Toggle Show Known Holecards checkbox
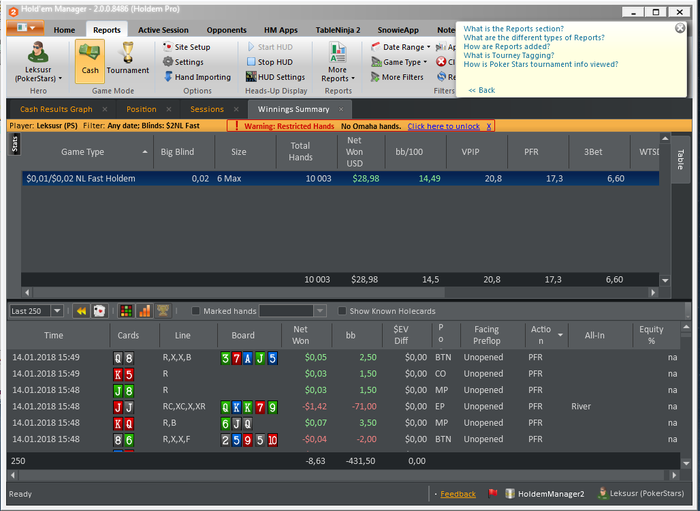Viewport: 700px width, 511px height. [342, 311]
